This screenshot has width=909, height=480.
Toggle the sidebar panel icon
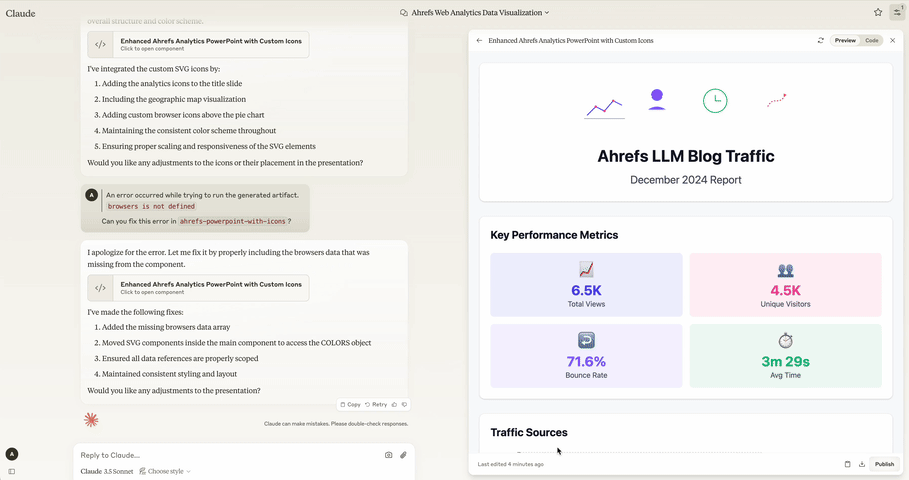(12, 471)
